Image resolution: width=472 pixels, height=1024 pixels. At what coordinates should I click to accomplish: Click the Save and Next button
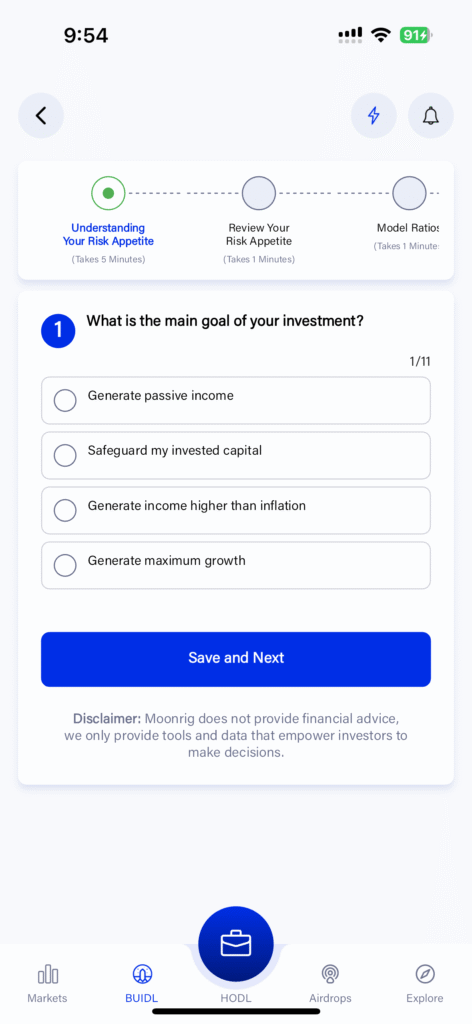pyautogui.click(x=236, y=659)
